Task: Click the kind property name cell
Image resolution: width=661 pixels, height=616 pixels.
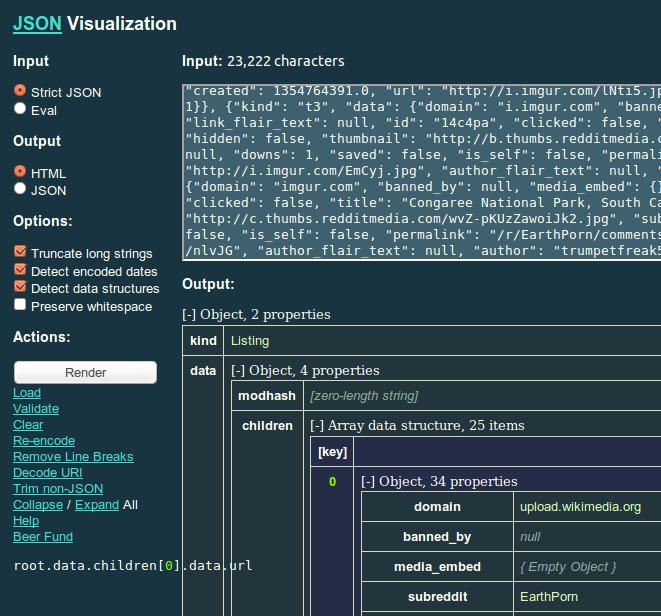Action: pyautogui.click(x=203, y=341)
